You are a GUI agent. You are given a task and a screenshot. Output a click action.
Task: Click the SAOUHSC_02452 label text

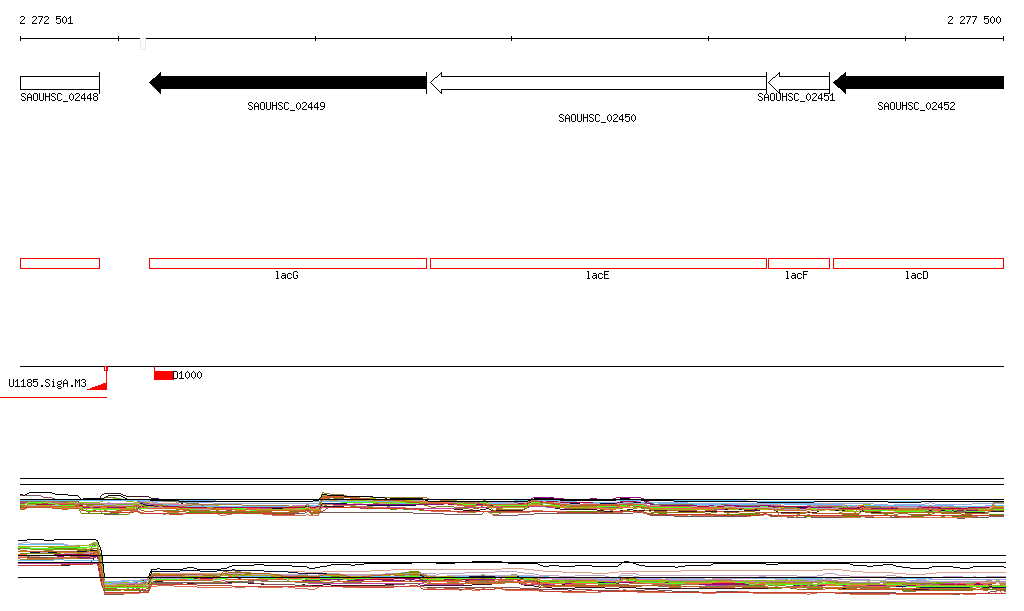click(916, 106)
